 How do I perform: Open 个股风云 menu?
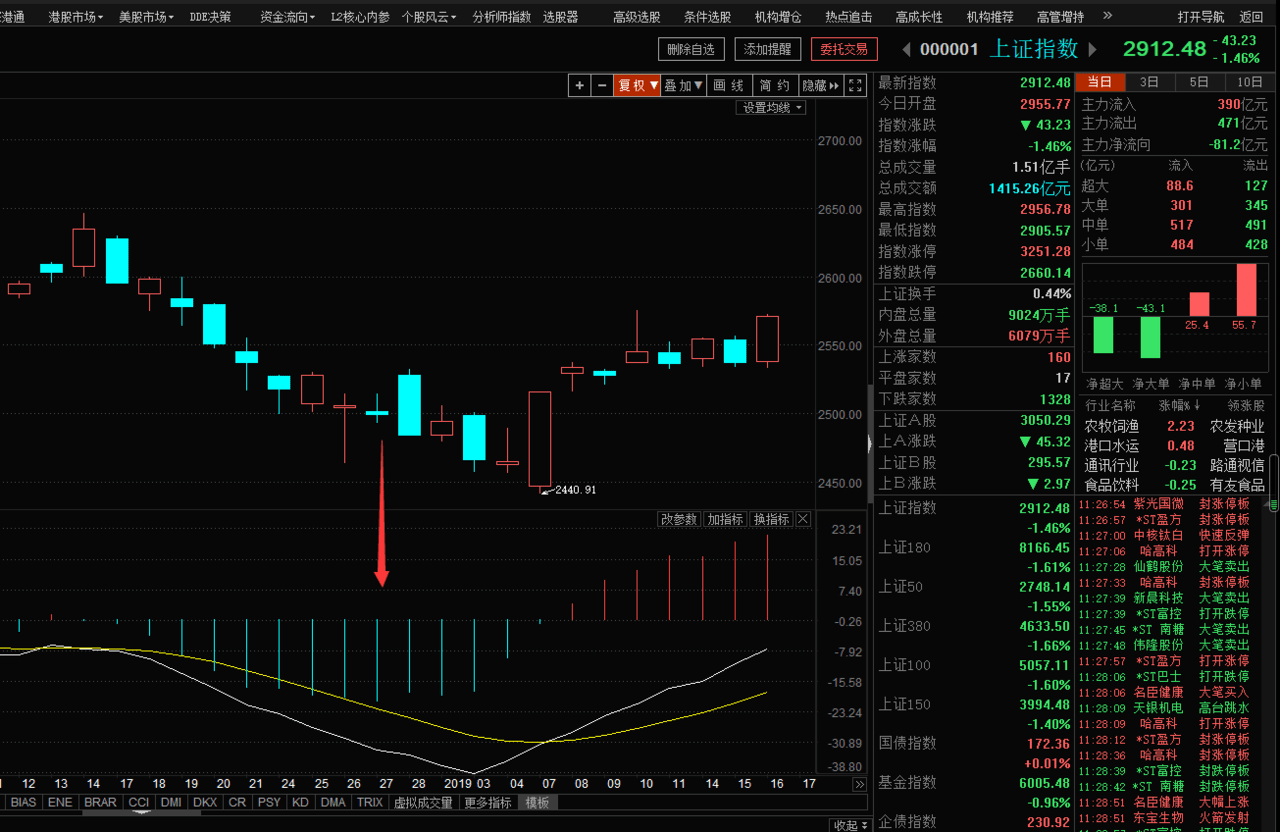tap(430, 17)
